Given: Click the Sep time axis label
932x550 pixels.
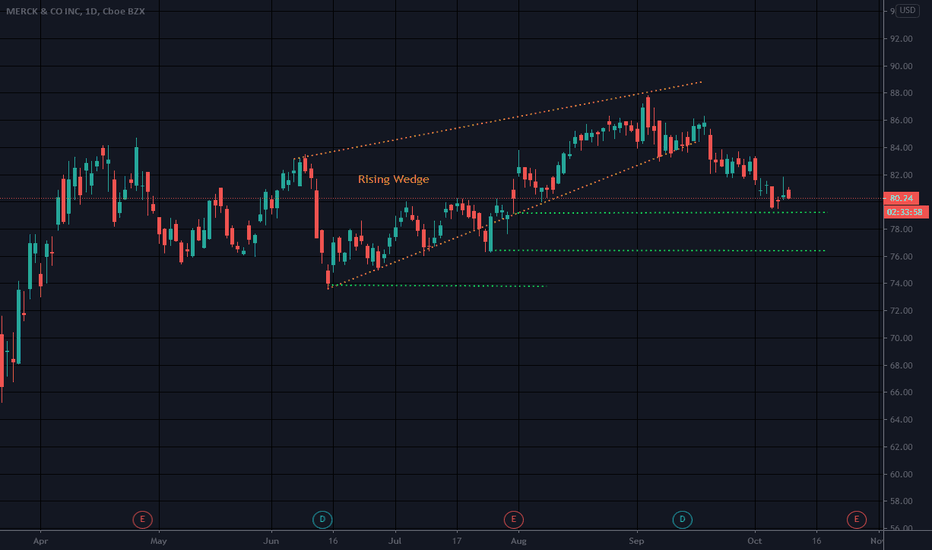Looking at the screenshot, I should tap(637, 541).
